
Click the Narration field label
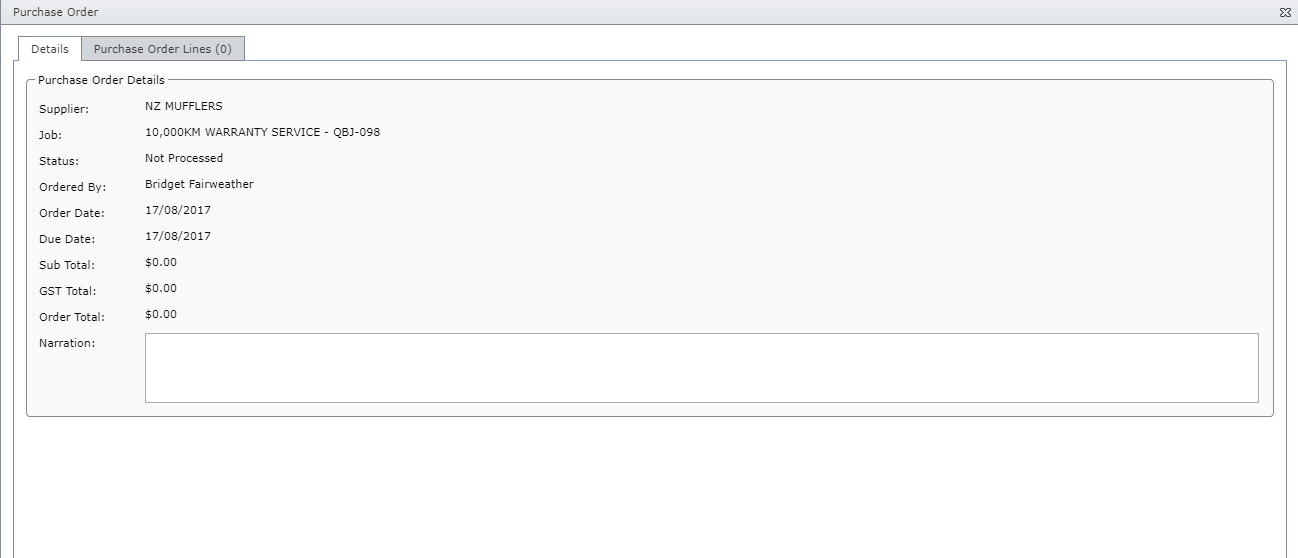67,343
